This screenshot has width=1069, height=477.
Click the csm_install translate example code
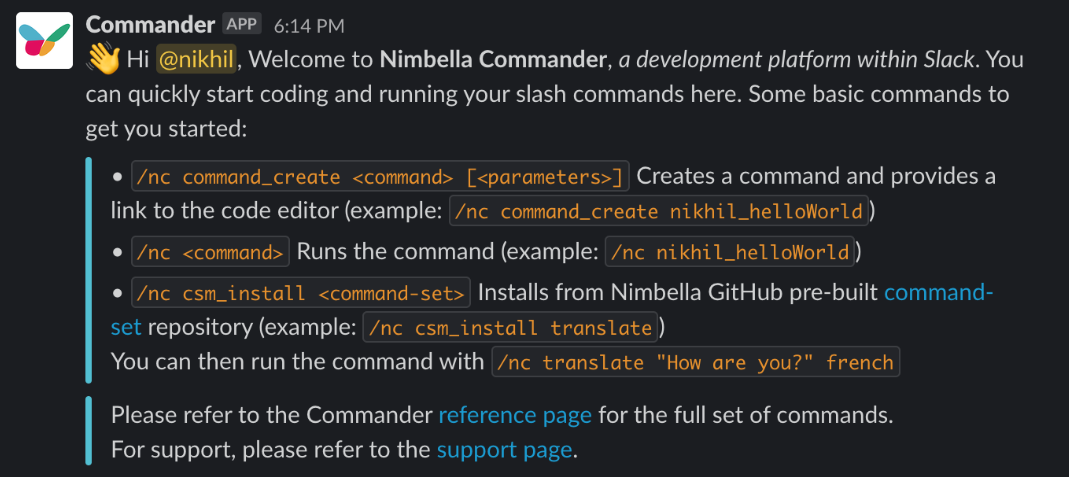511,328
